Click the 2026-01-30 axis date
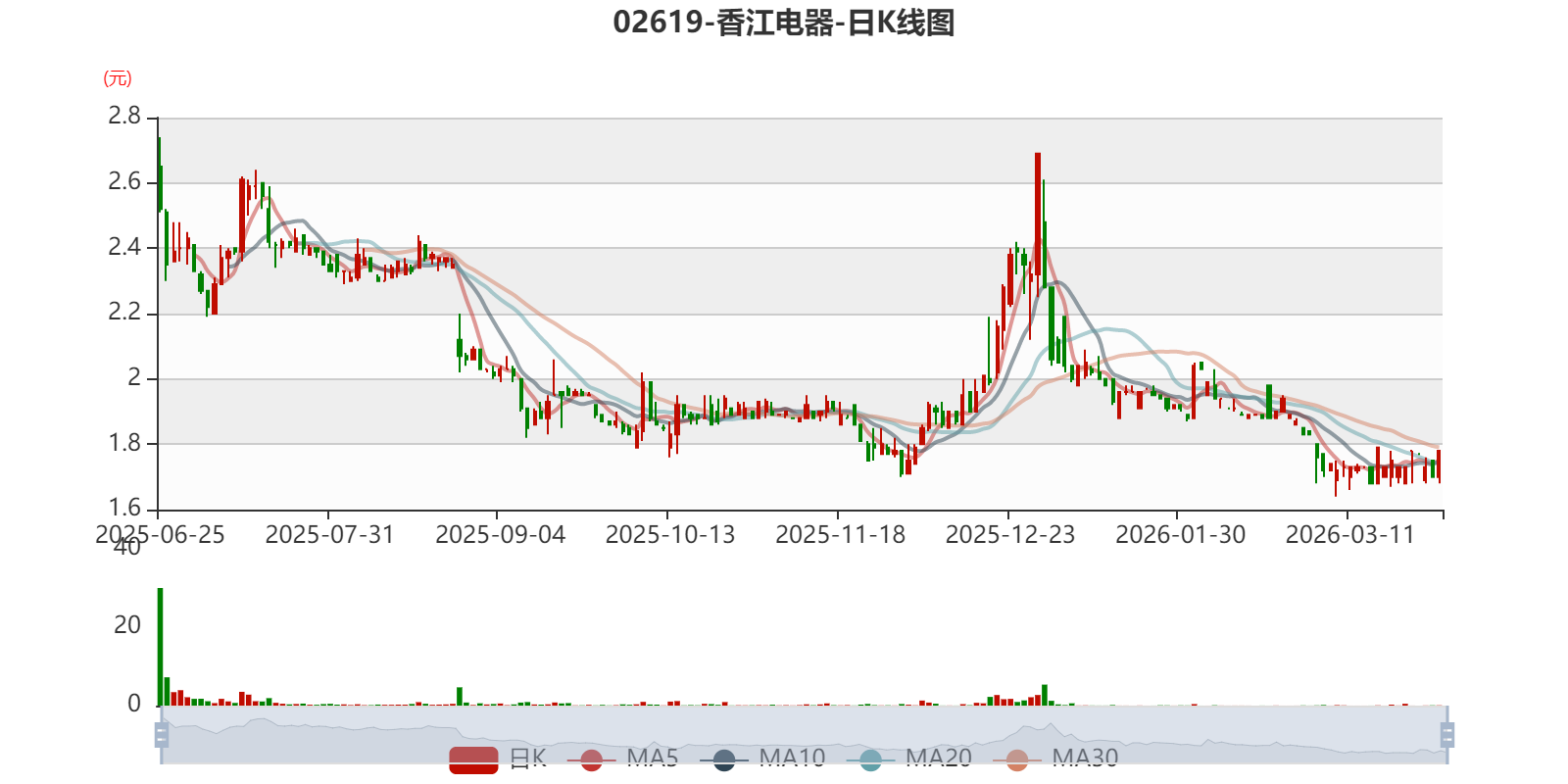The height and width of the screenshot is (784, 1568). pyautogui.click(x=1180, y=535)
